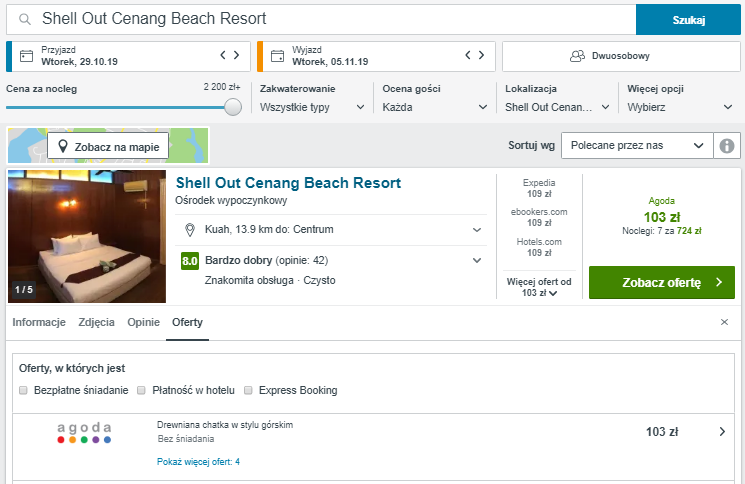Viewport: 745px width, 484px height.
Task: Open the Sortuj wg dropdown
Action: coord(637,145)
